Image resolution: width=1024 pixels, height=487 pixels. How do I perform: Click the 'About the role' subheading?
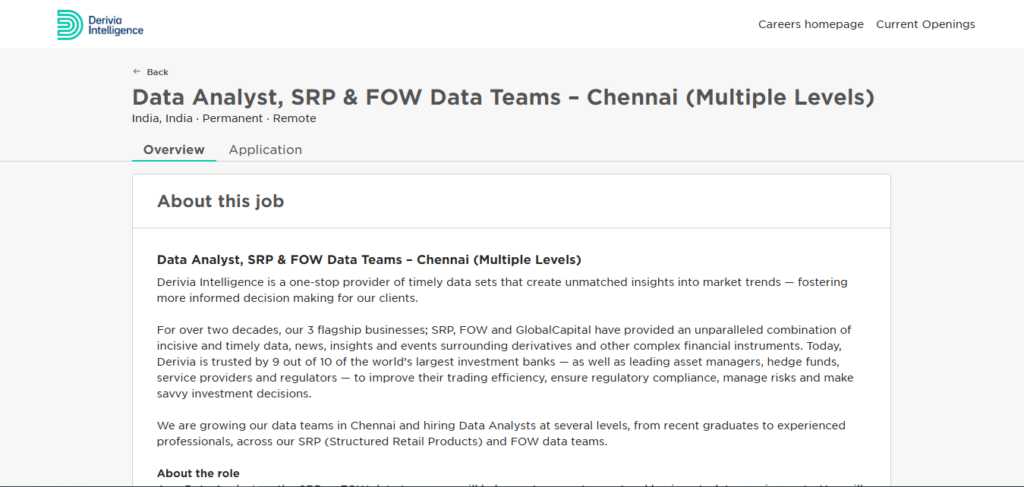(198, 473)
